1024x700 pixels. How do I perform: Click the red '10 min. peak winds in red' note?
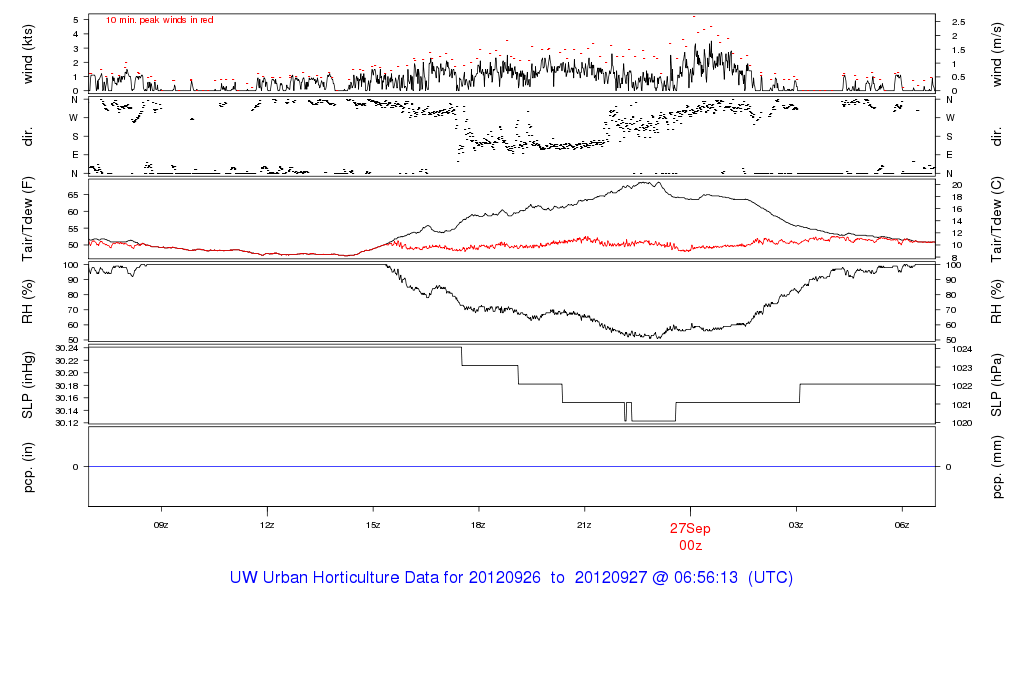[159, 20]
